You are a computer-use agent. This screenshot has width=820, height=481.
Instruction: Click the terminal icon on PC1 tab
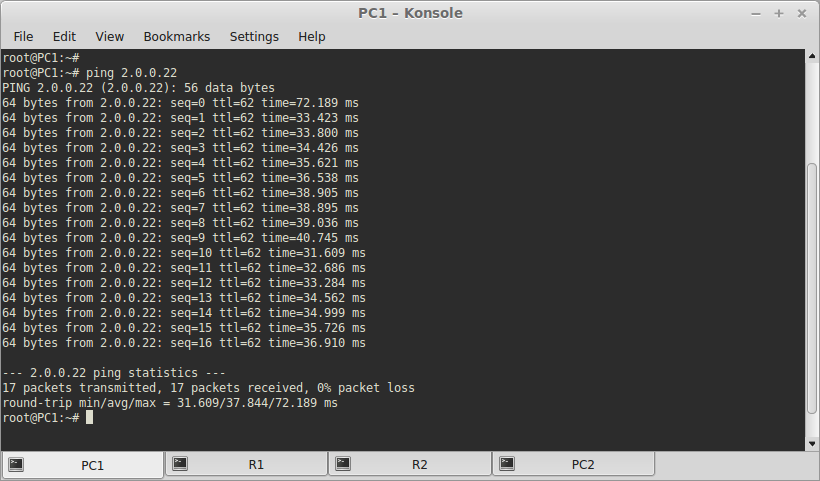[16, 464]
